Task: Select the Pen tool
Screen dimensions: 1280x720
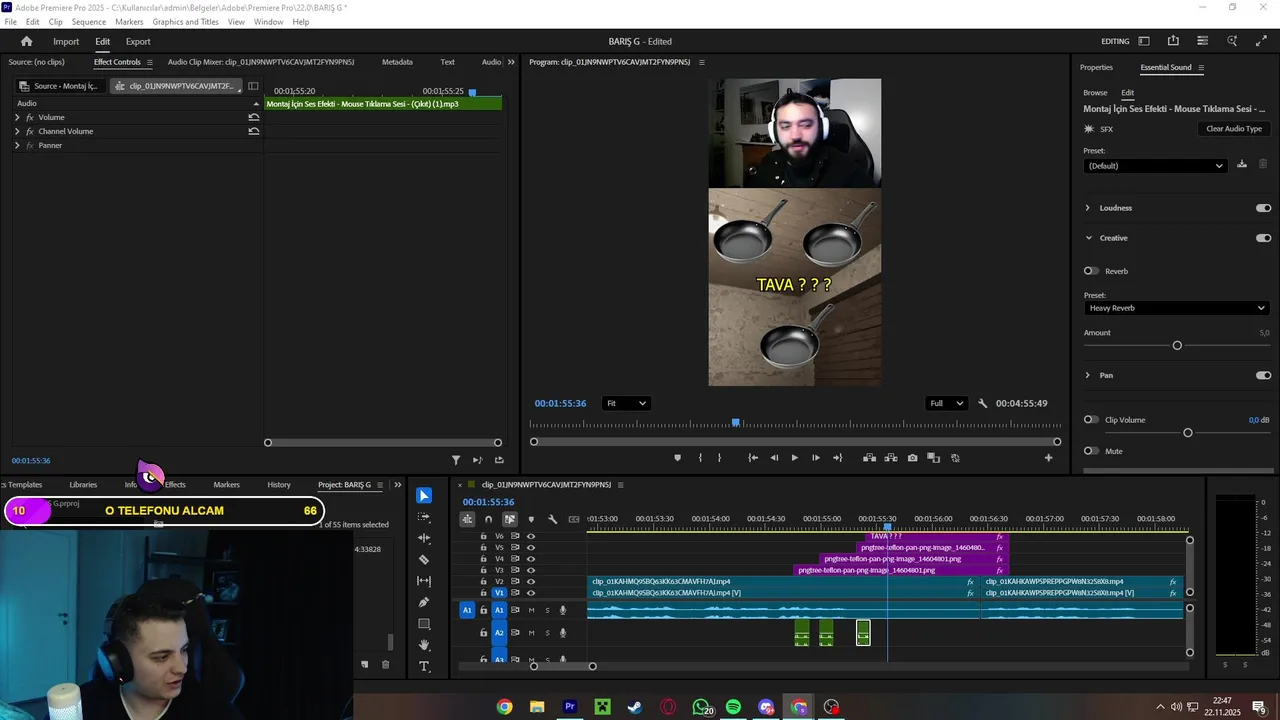Action: (424, 602)
